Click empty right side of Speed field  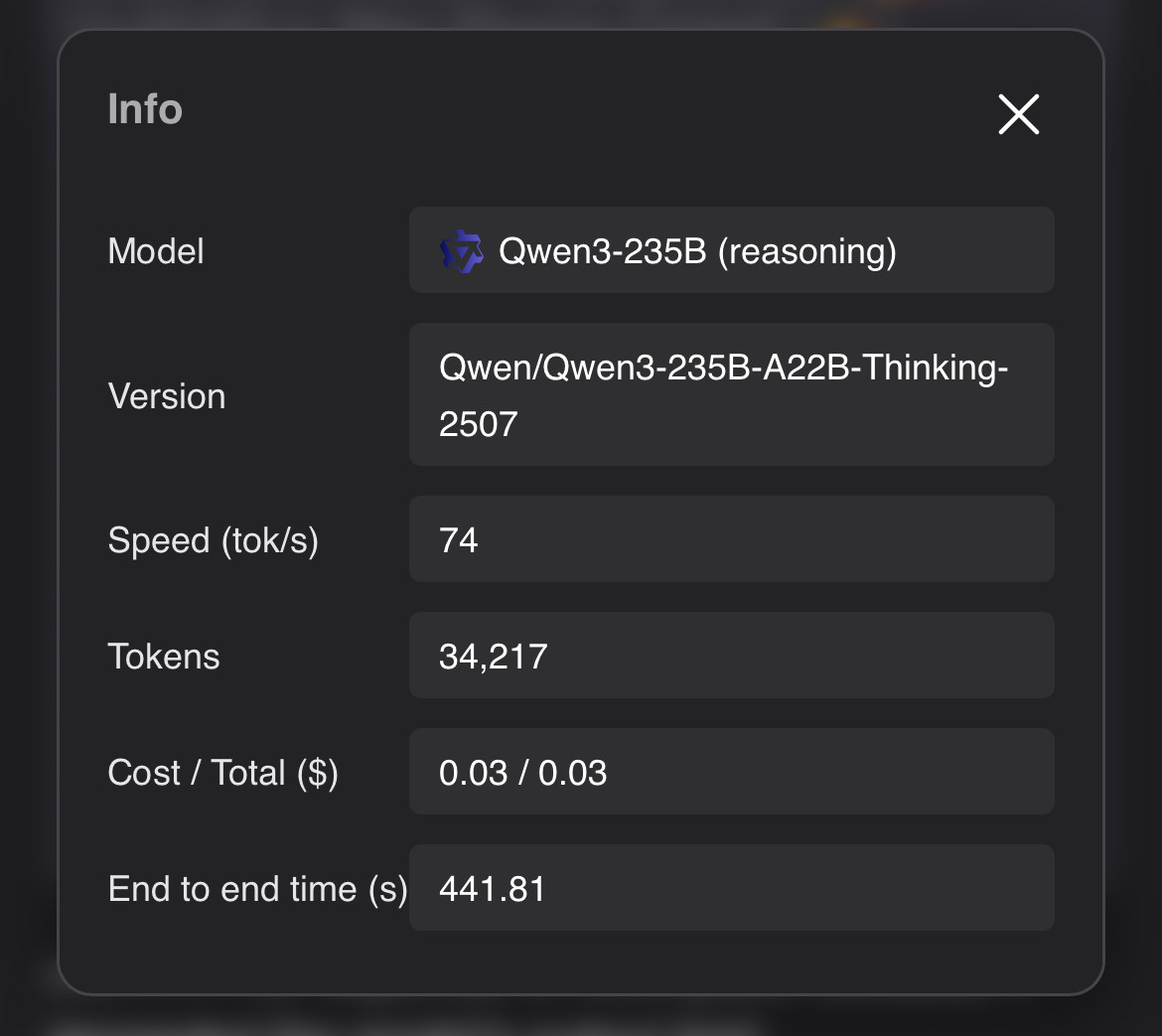894,540
